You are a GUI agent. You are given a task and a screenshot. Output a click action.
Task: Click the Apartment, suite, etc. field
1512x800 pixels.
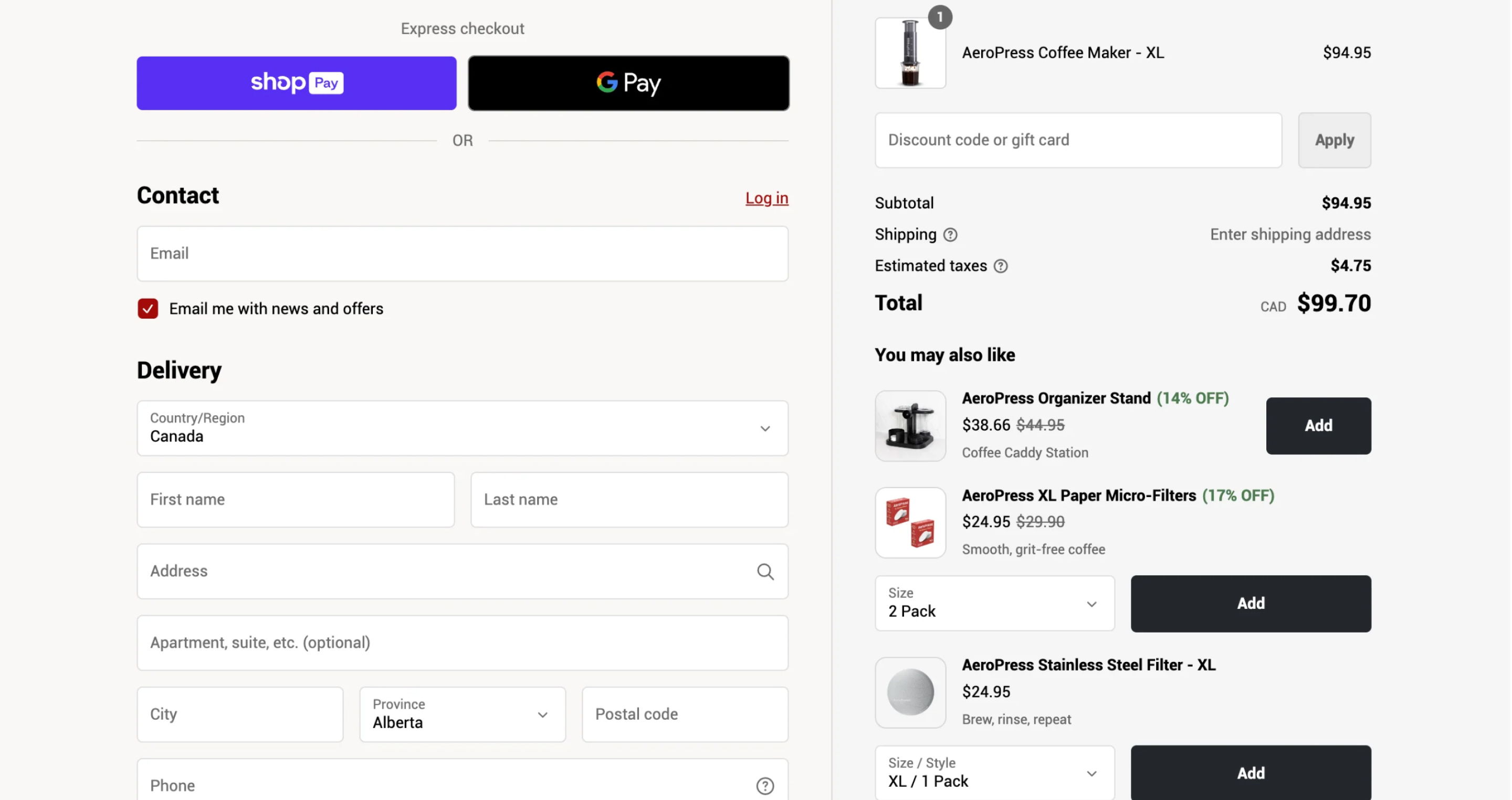463,643
